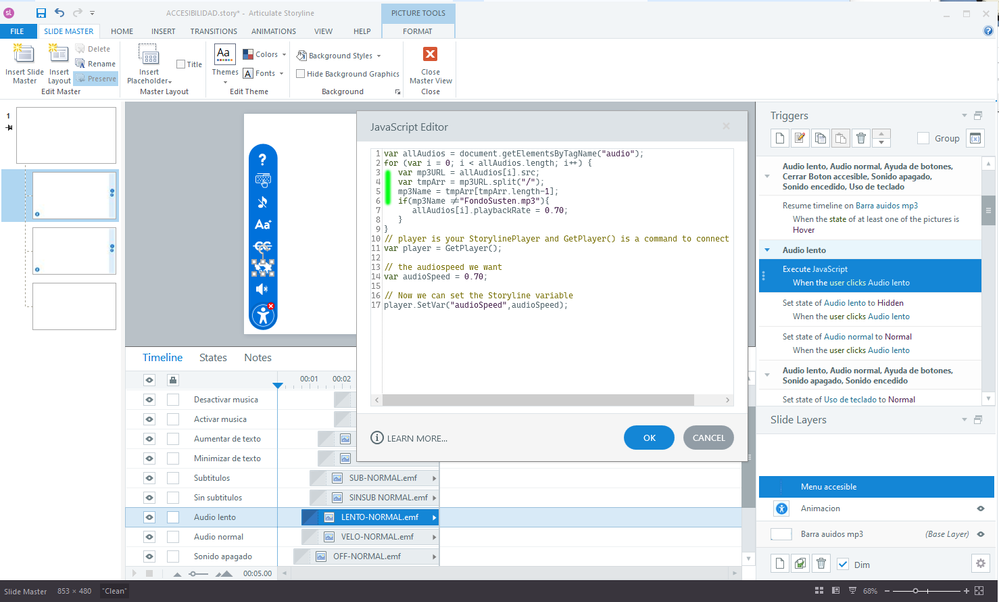This screenshot has height=602, width=999.
Task: Uncheck the Dim checkbox
Action: 843,564
